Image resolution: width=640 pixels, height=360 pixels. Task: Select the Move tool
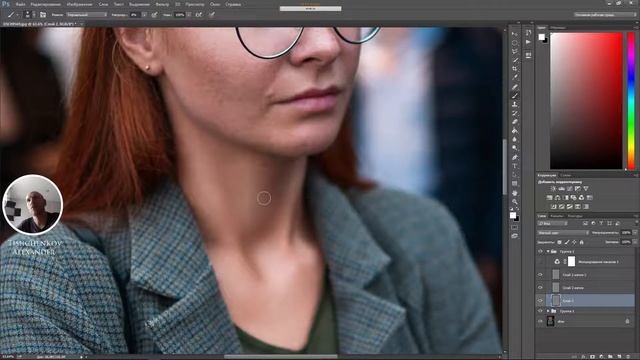coord(515,34)
